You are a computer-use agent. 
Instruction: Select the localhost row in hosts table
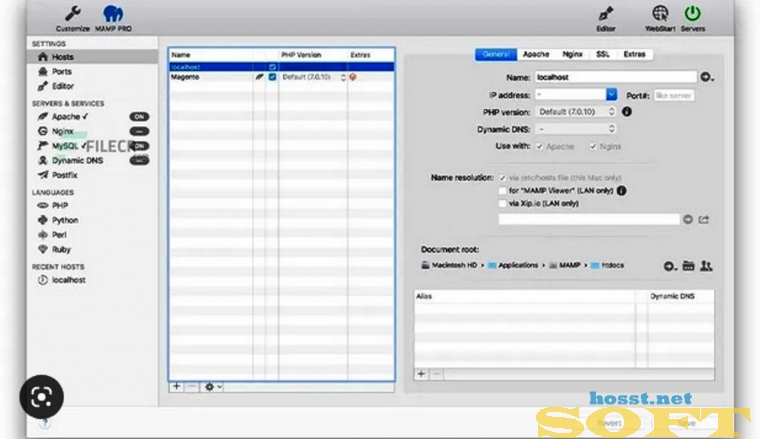282,67
